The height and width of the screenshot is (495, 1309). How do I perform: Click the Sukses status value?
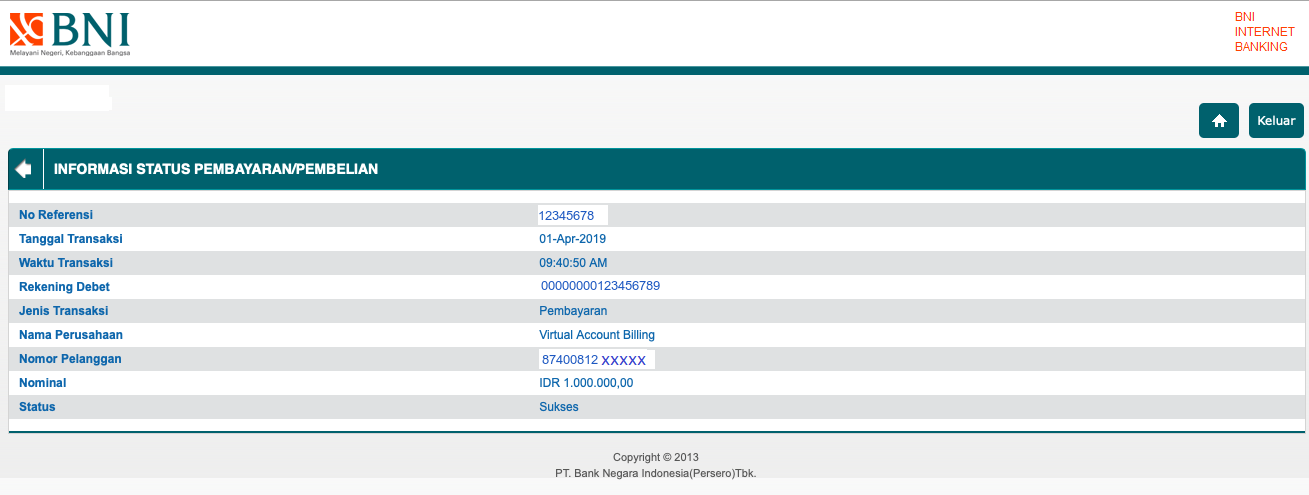pos(559,407)
